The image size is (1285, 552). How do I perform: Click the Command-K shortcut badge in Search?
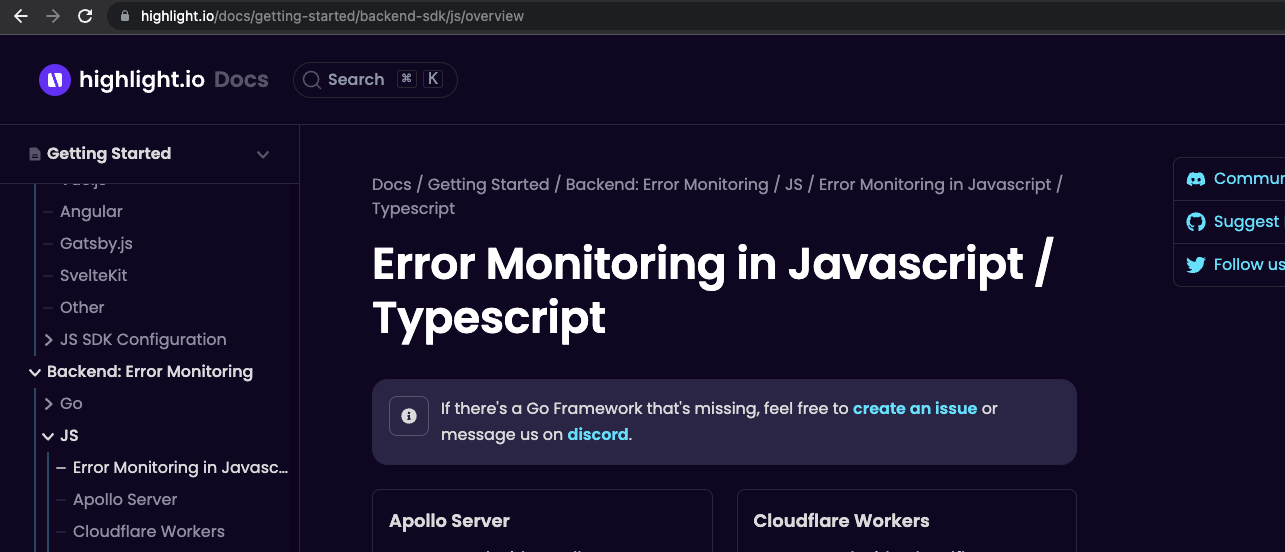pyautogui.click(x=420, y=80)
